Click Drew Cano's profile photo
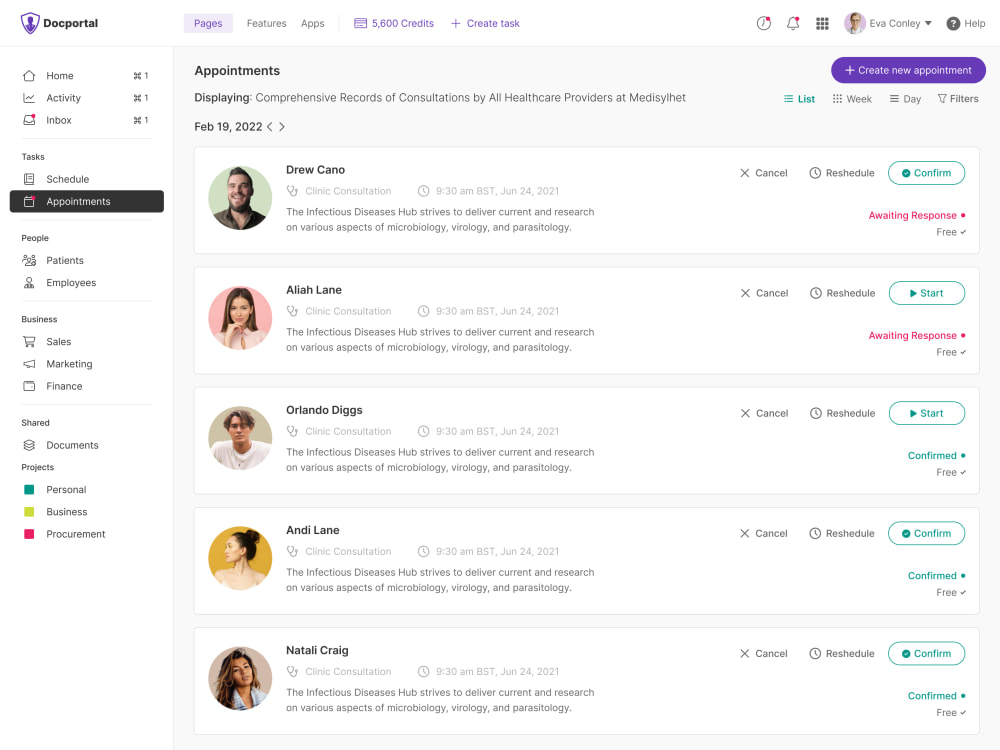Screen dimensions: 1000x750 [240, 198]
